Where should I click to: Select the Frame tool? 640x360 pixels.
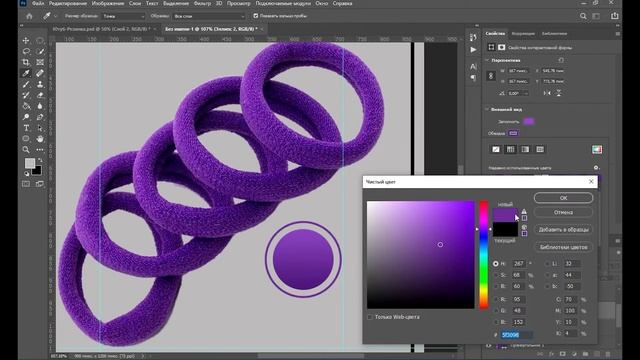pyautogui.click(x=40, y=62)
